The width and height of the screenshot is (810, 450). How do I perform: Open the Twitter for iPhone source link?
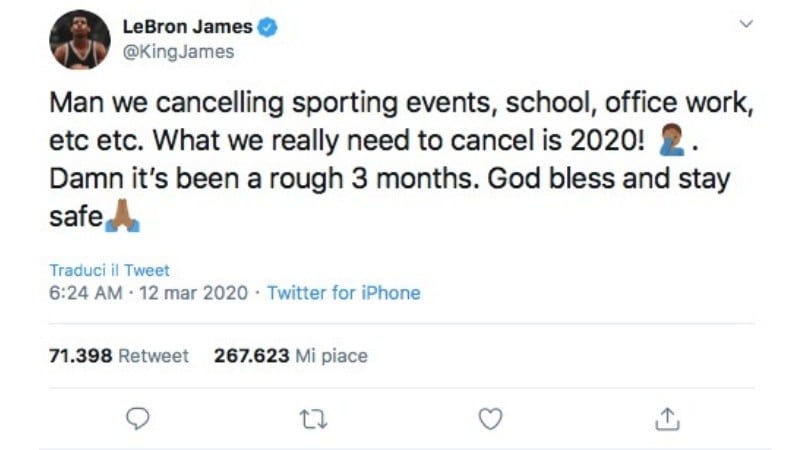coord(344,293)
